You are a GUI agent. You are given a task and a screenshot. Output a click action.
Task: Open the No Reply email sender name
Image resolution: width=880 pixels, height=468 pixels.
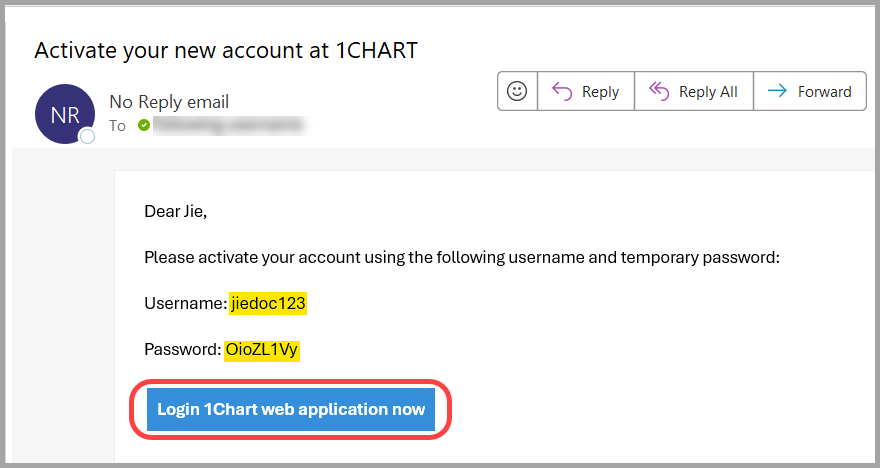tap(169, 102)
